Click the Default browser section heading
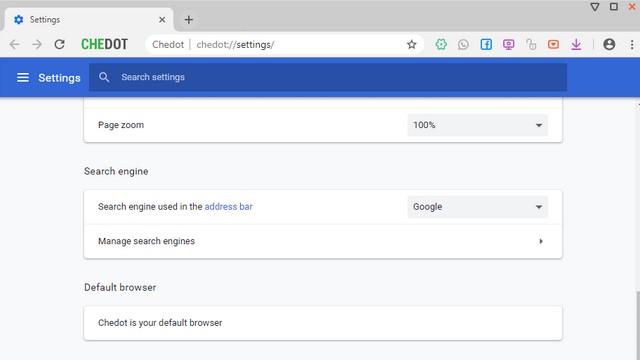 (120, 287)
